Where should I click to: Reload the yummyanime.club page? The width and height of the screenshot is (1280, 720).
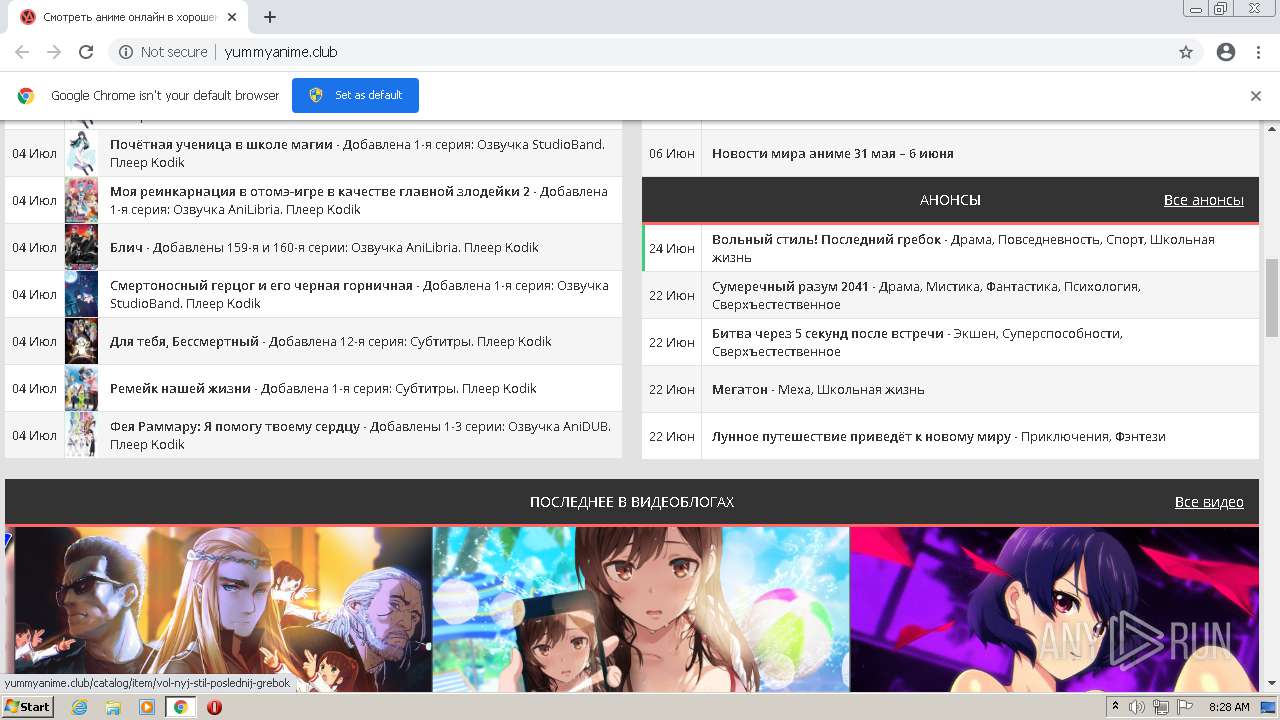point(86,52)
